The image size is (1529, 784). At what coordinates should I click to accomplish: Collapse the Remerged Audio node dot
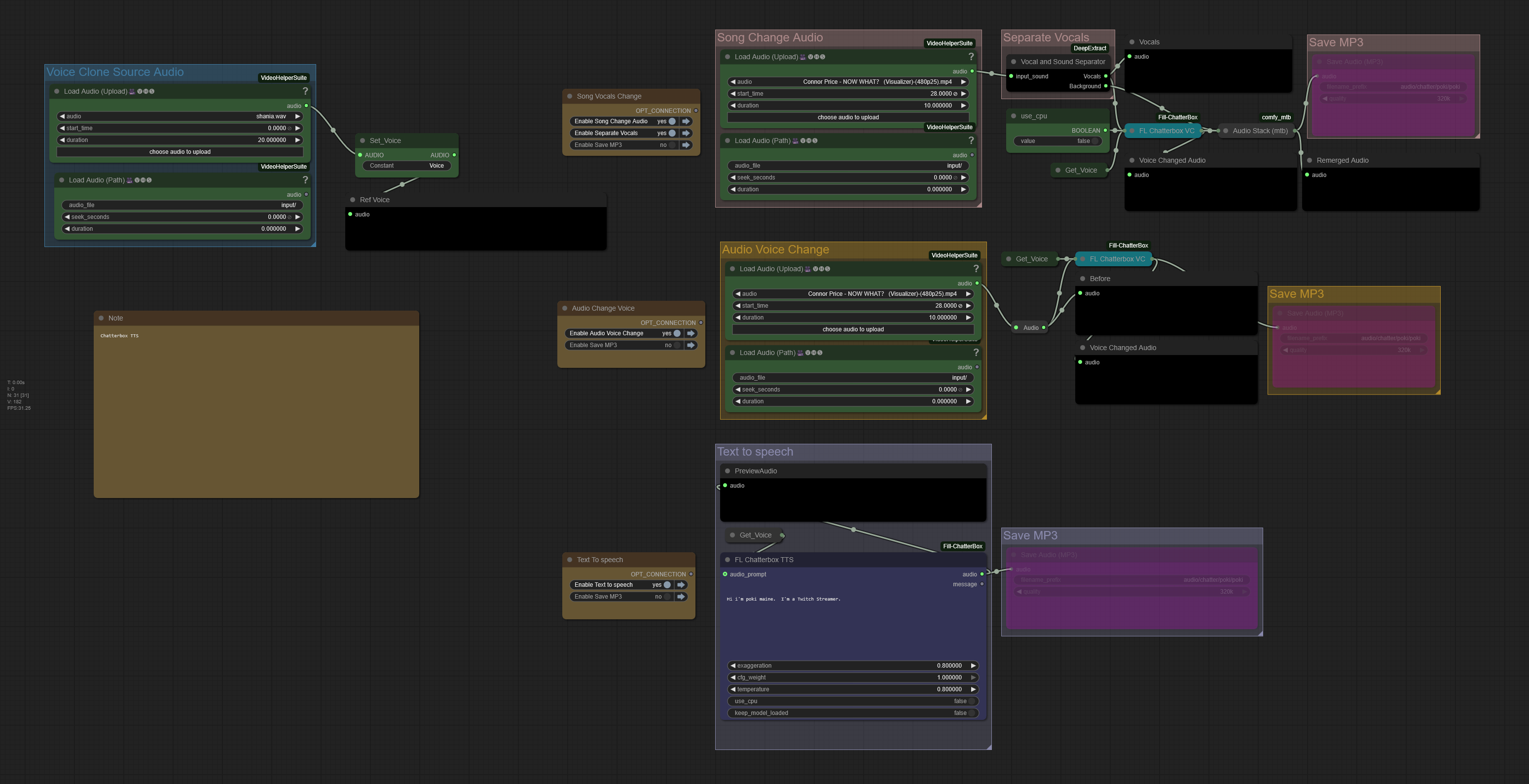pos(1310,160)
